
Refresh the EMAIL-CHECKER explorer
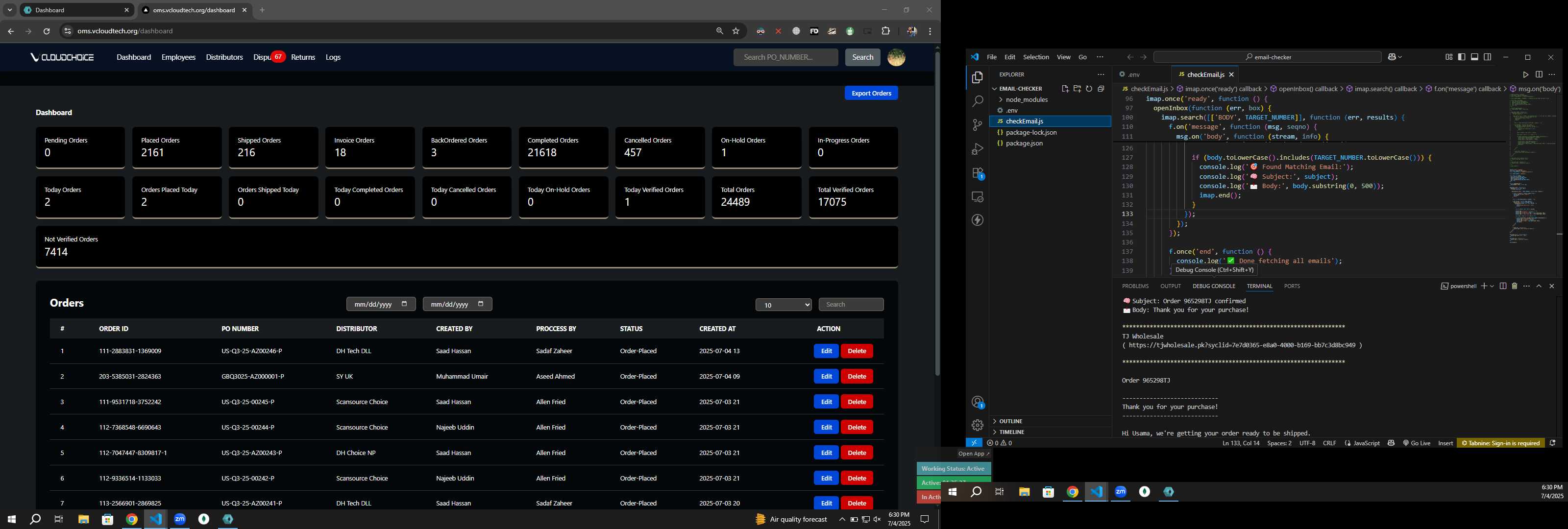1089,89
